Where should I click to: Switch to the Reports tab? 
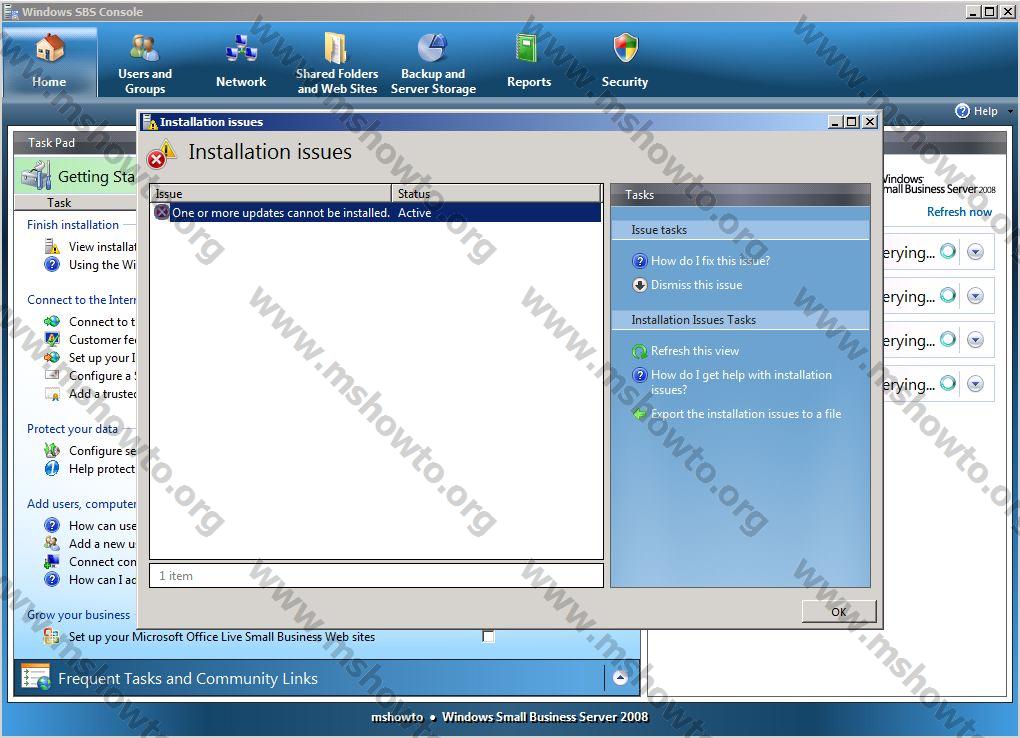click(x=528, y=63)
